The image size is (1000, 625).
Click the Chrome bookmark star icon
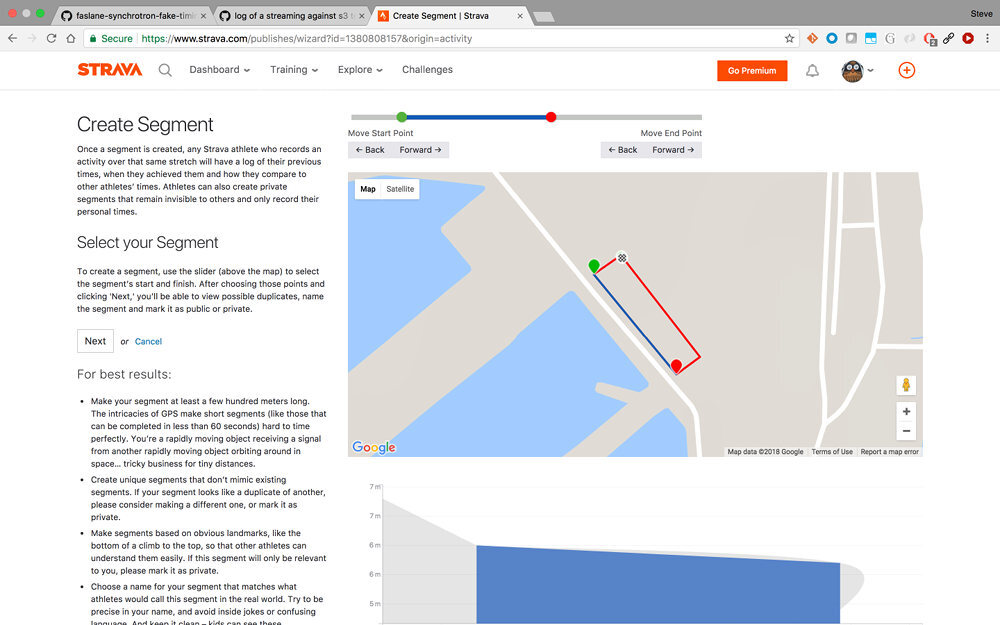click(789, 38)
